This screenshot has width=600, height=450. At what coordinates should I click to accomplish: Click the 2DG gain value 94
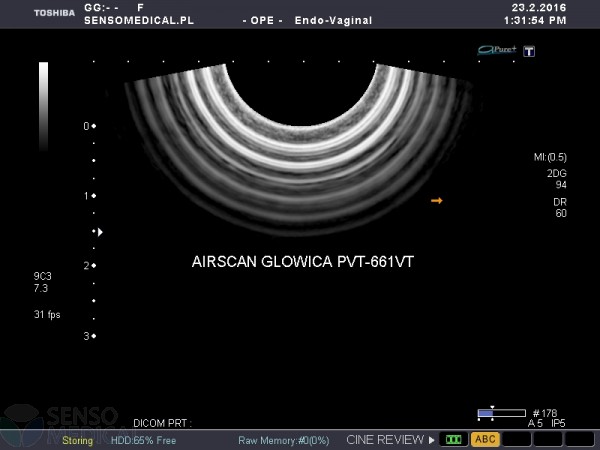tap(560, 185)
